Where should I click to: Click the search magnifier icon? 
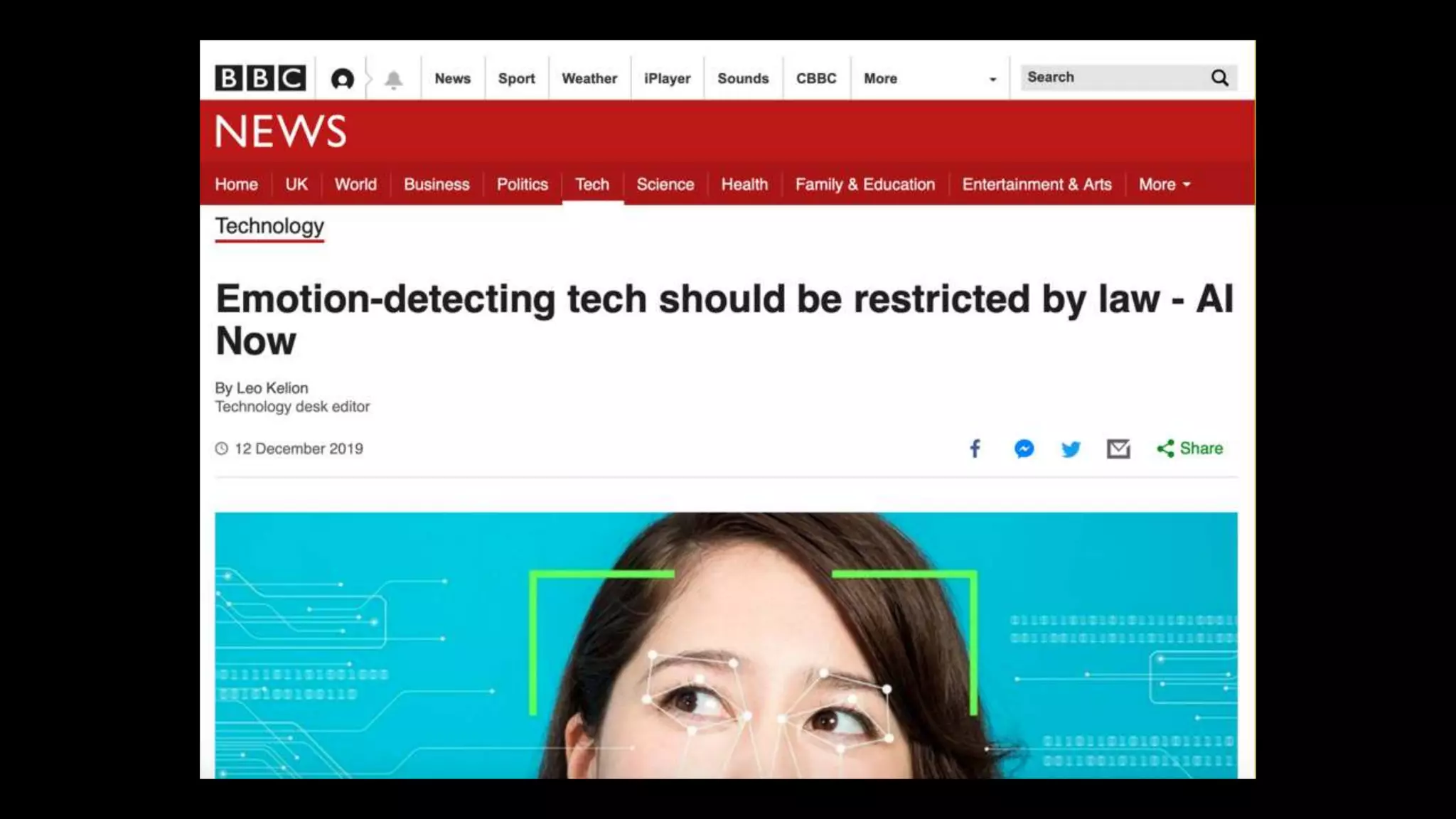[x=1220, y=78]
